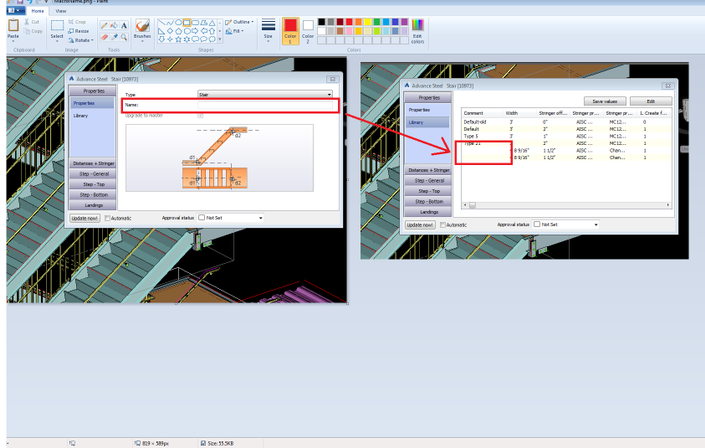Open the Type dropdown showing Stair
The height and width of the screenshot is (448, 705).
tap(265, 94)
